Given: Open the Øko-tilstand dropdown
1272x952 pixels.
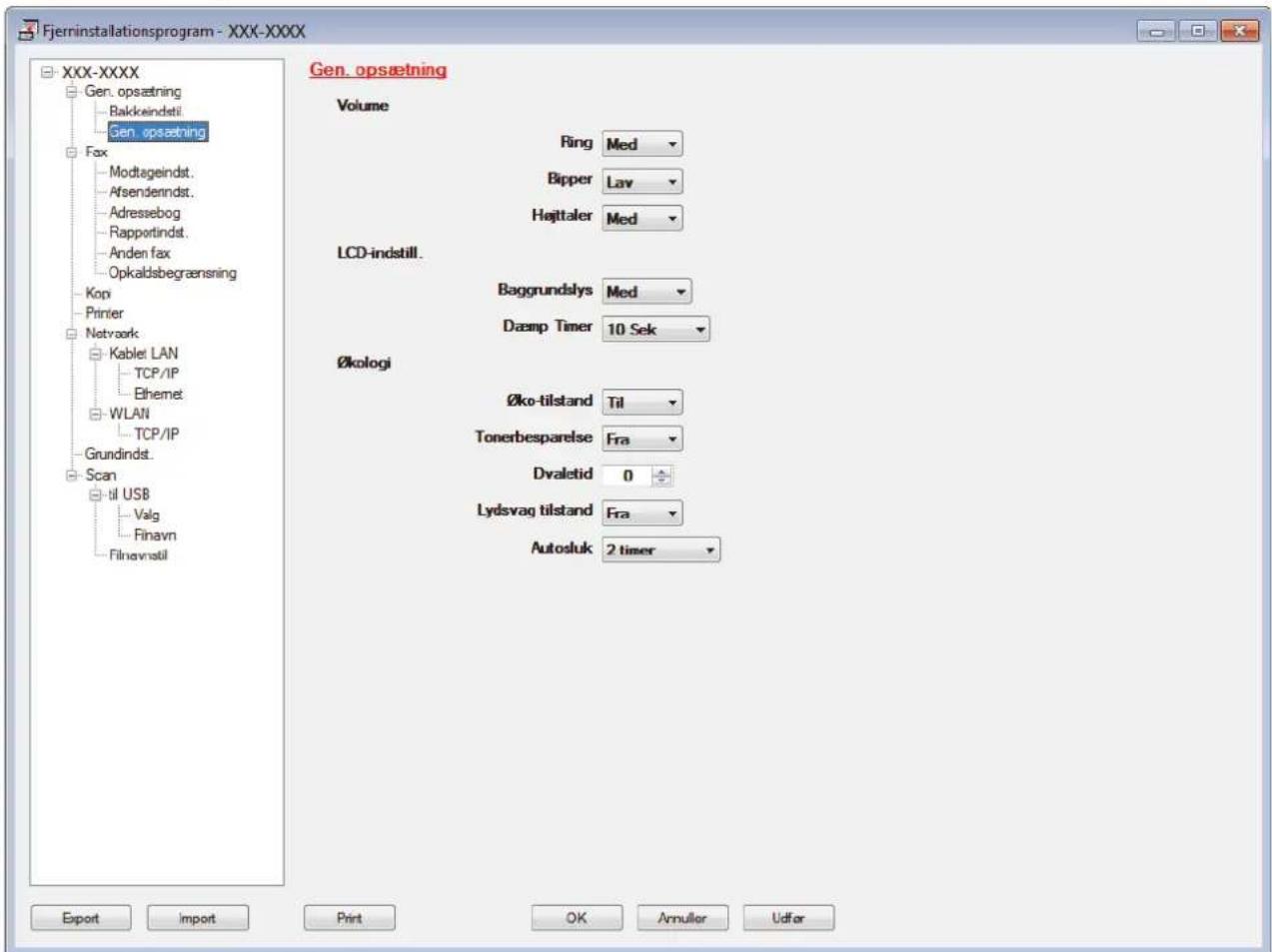Looking at the screenshot, I should tap(641, 402).
